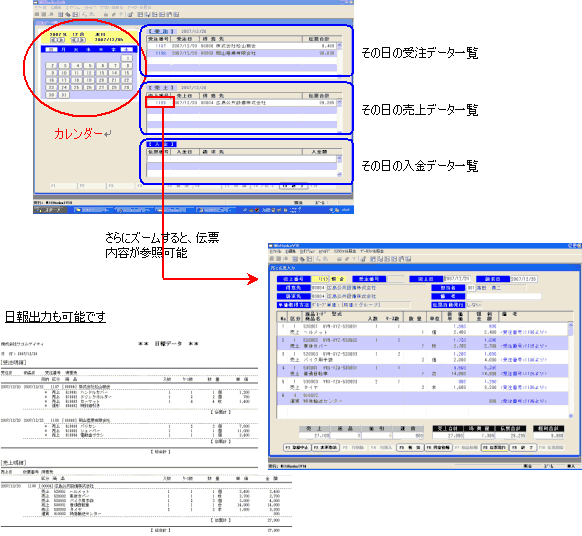The image size is (582, 536).
Task: Select order 1187 row in orders list
Action: (x=242, y=46)
